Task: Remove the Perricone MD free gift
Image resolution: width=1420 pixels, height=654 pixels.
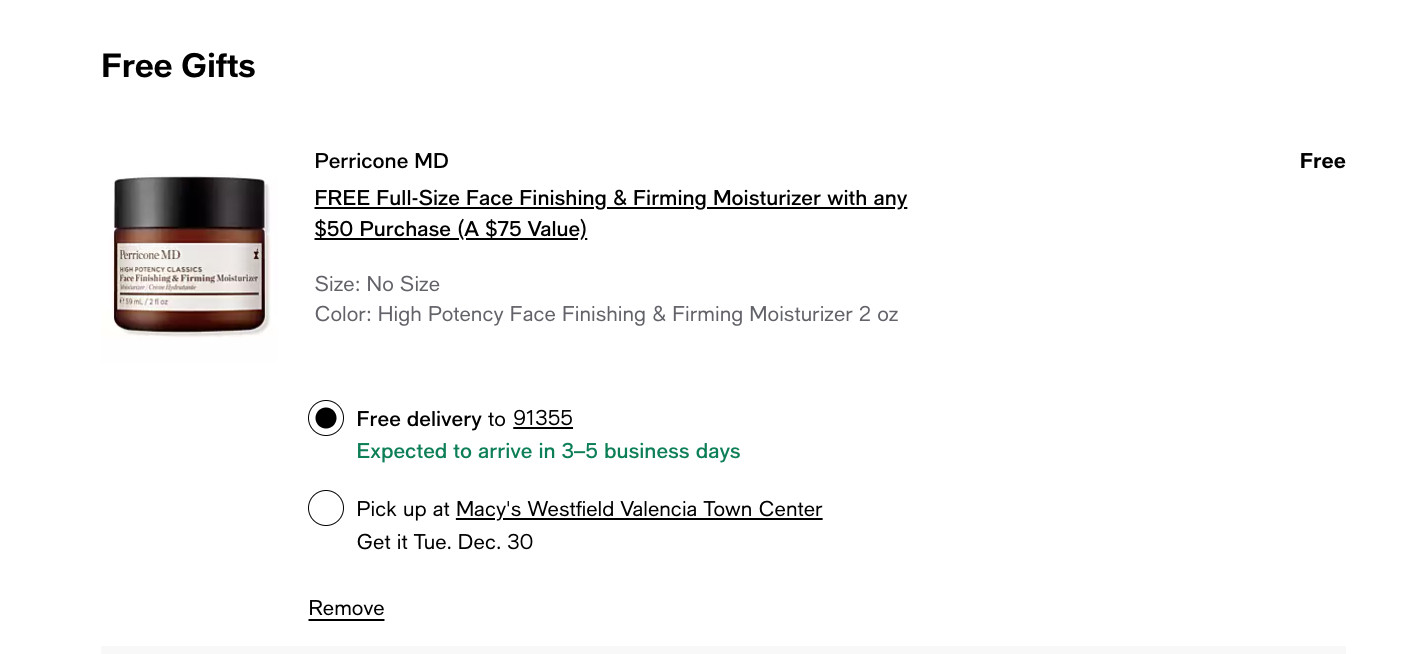Action: pos(346,608)
